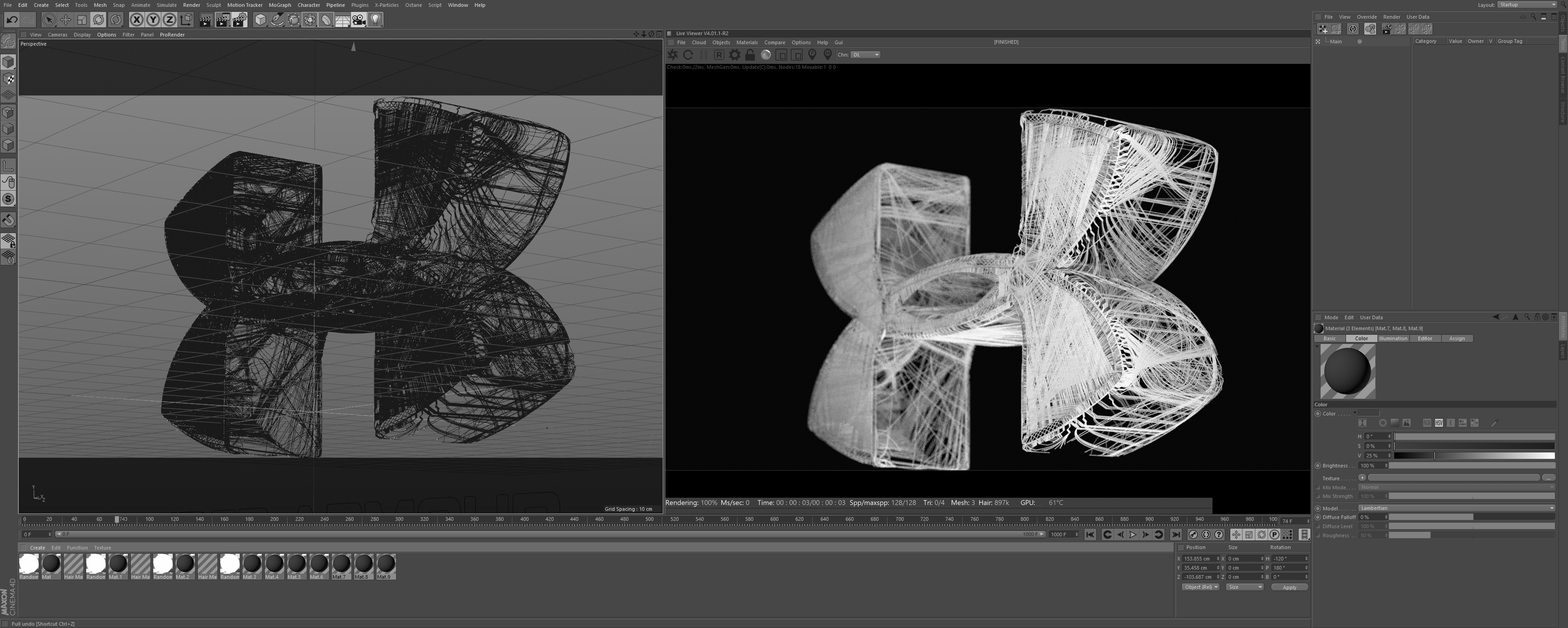1568x628 pixels.
Task: Click Brightness parameter animation dot
Action: point(1318,465)
